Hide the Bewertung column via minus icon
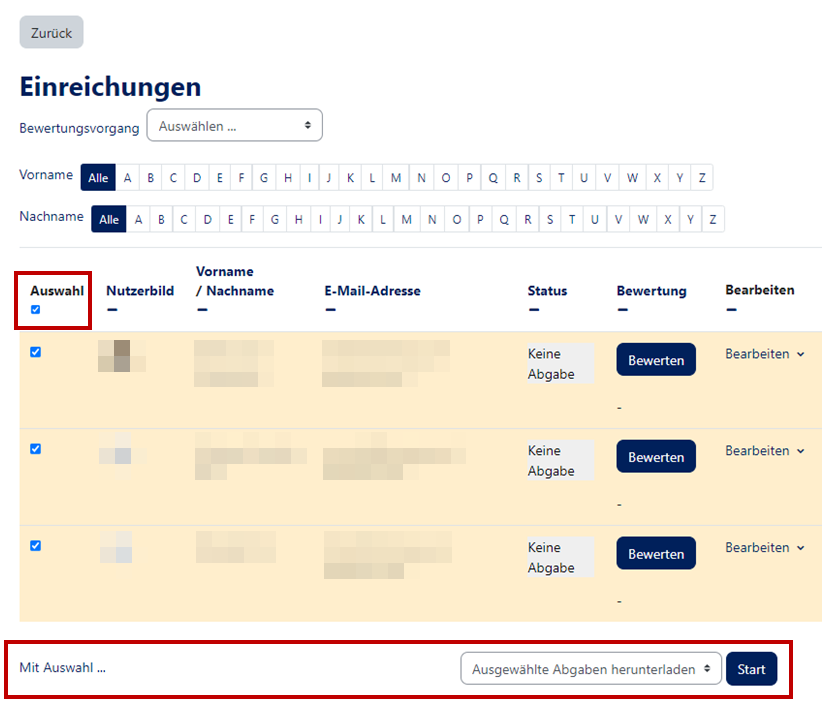This screenshot has height=704, width=838. tap(622, 310)
